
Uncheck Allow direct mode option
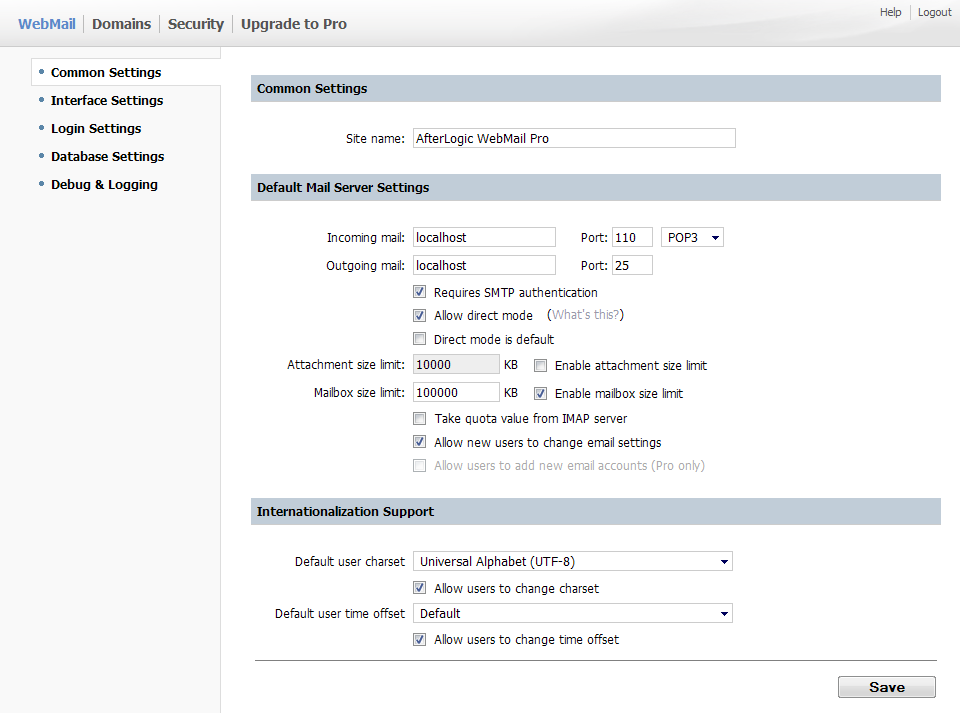tap(420, 316)
